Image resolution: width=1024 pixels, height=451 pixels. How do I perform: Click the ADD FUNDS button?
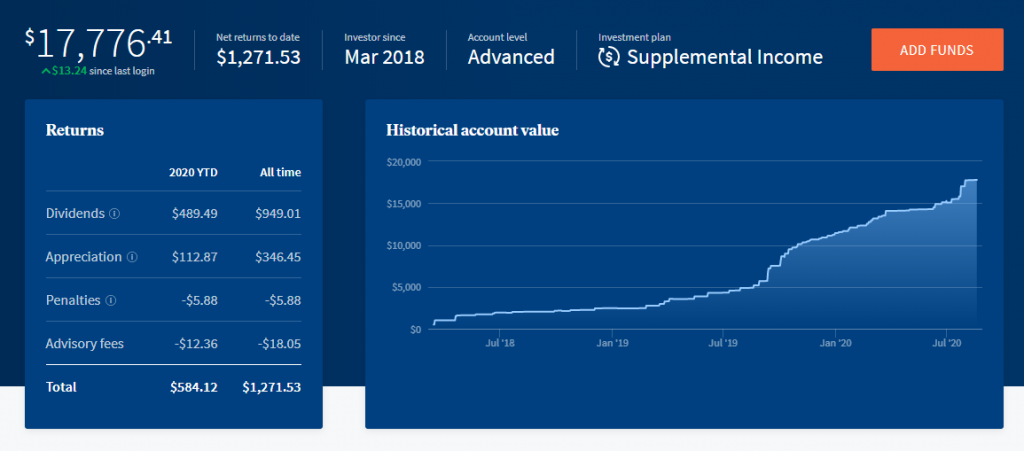click(936, 50)
